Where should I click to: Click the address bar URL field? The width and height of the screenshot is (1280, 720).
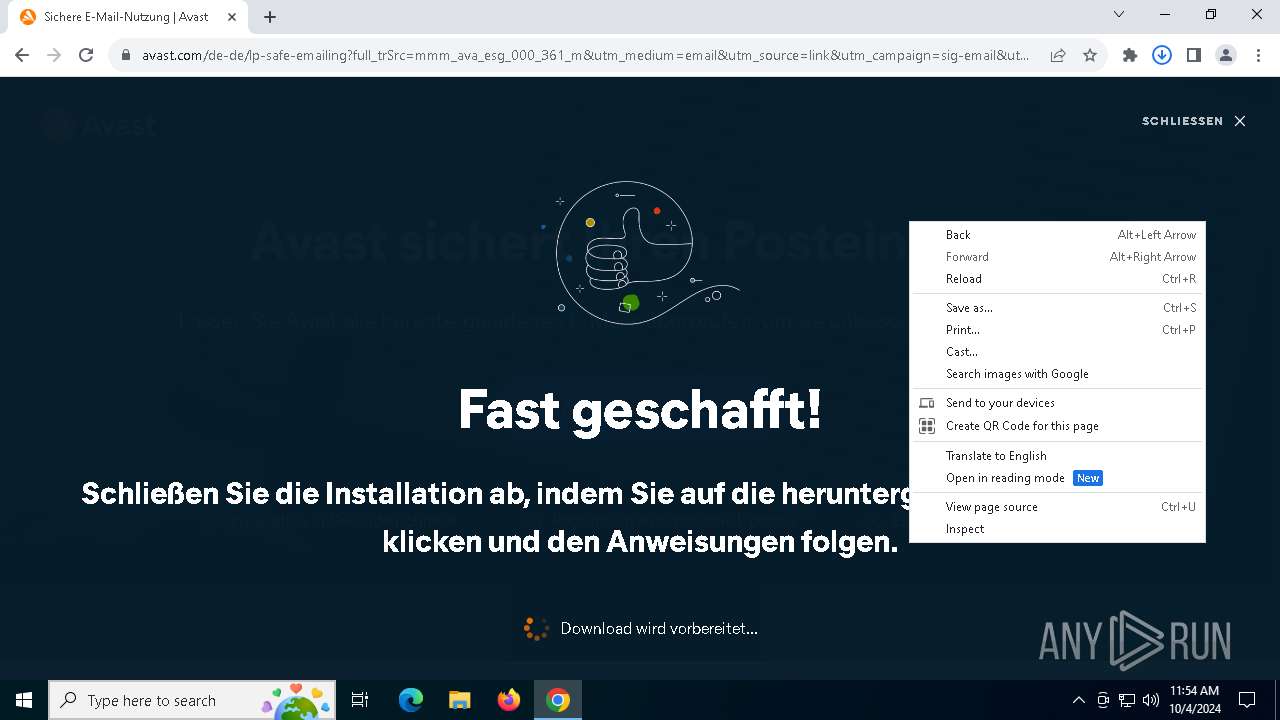[x=585, y=56]
